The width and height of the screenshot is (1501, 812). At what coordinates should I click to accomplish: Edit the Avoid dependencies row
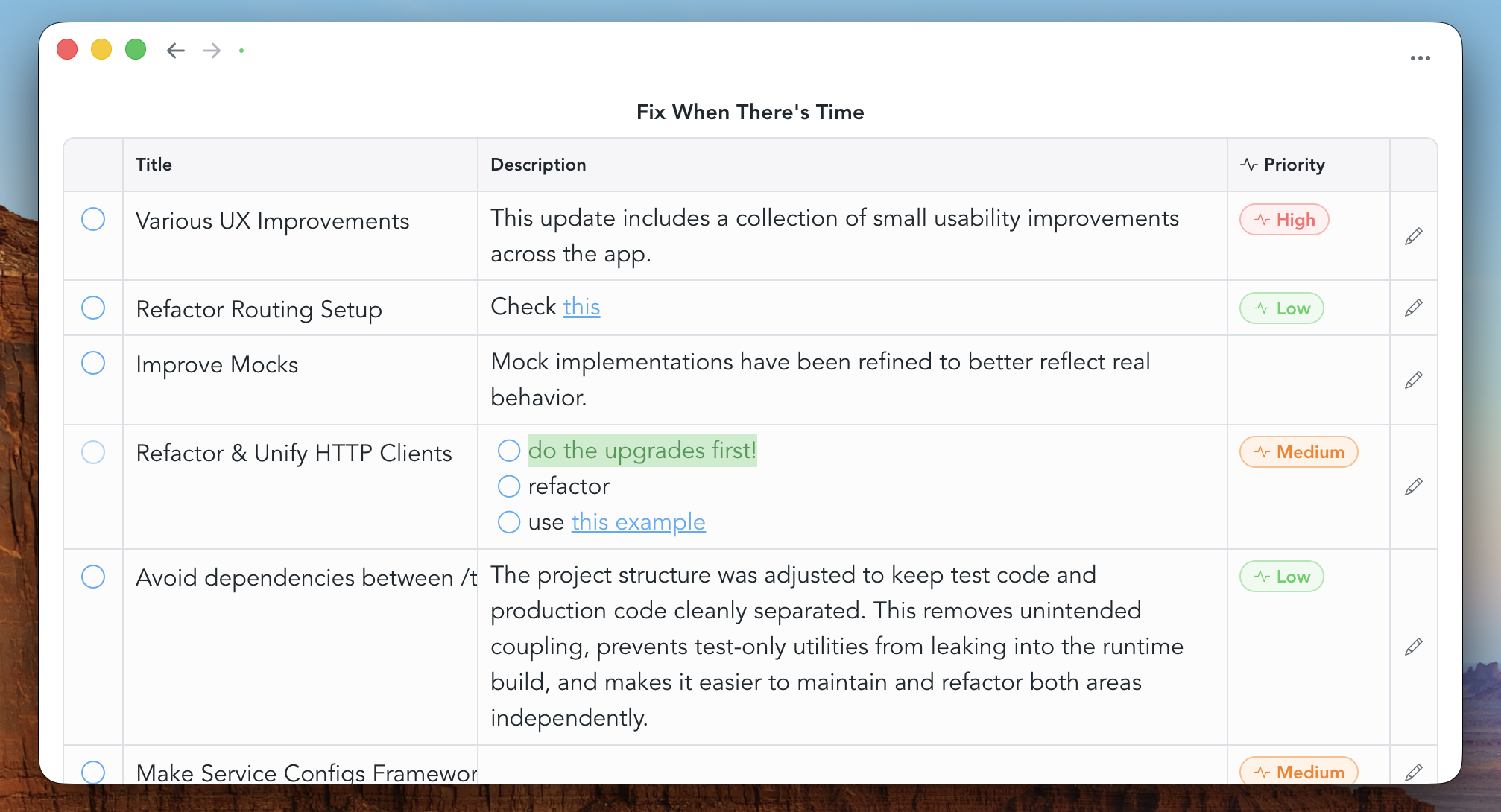tap(1413, 647)
